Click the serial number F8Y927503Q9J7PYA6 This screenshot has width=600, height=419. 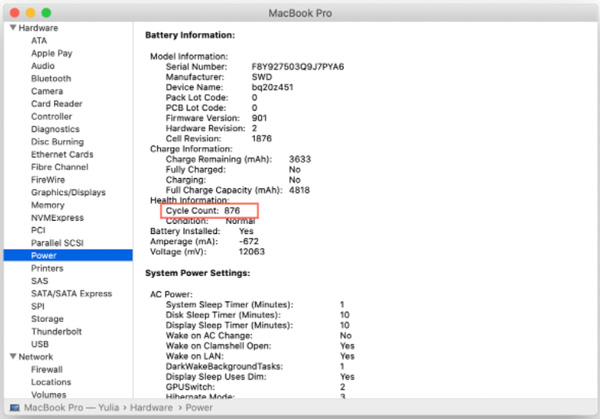pos(298,67)
